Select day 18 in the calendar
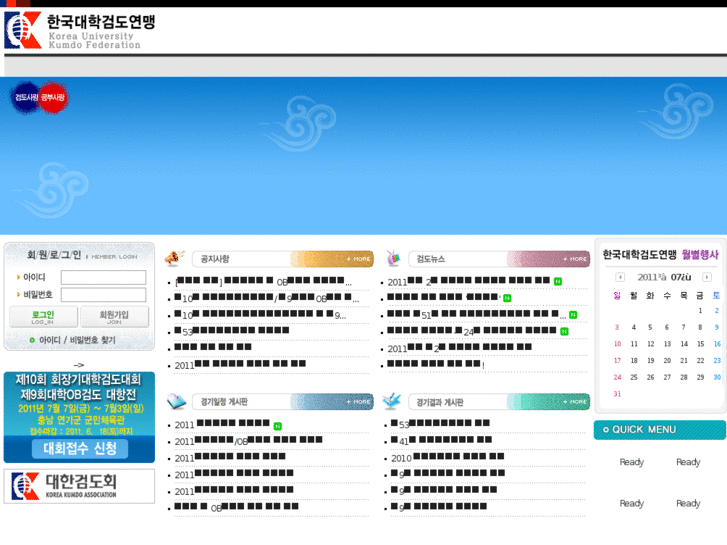 [x=634, y=360]
